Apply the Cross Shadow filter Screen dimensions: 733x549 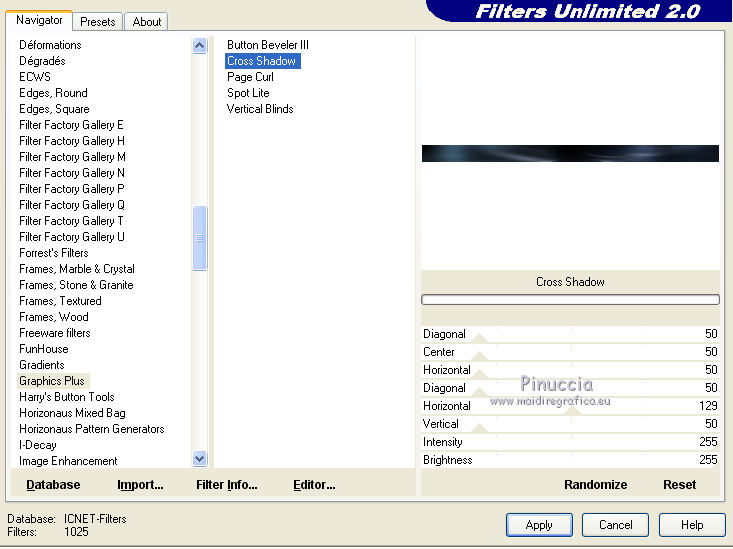pos(539,525)
